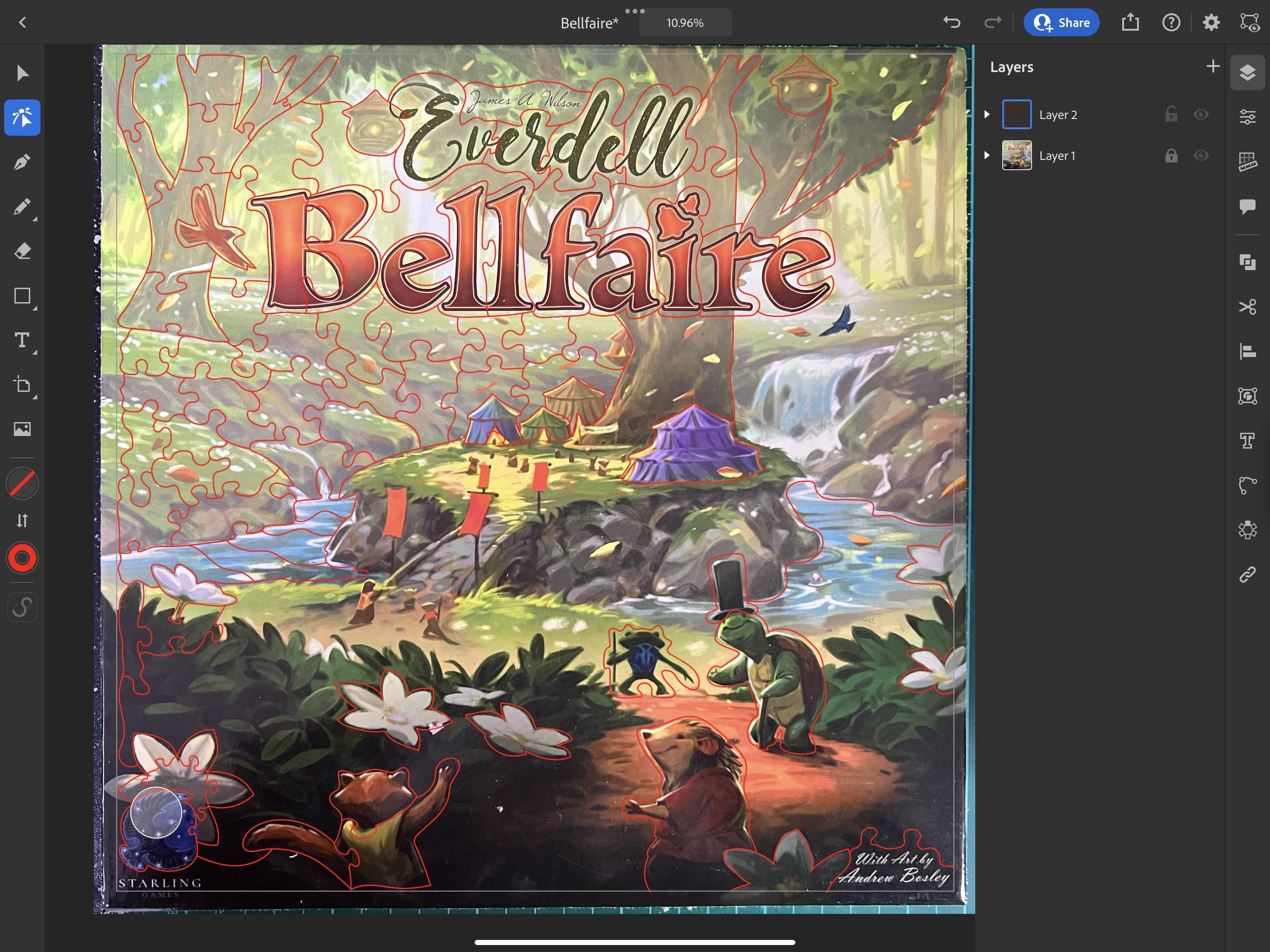Open the Artboard tool

[22, 385]
